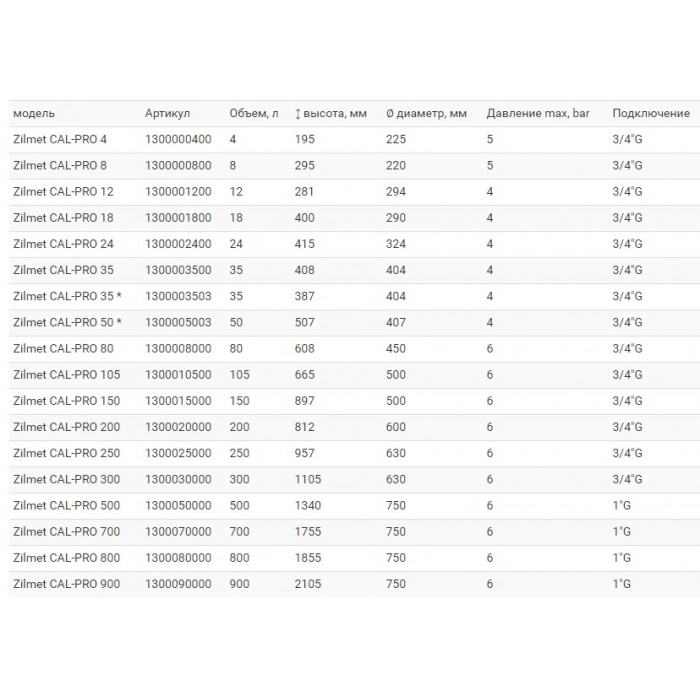The height and width of the screenshot is (700, 700).
Task: Click article number 1300080000
Action: coord(178,558)
